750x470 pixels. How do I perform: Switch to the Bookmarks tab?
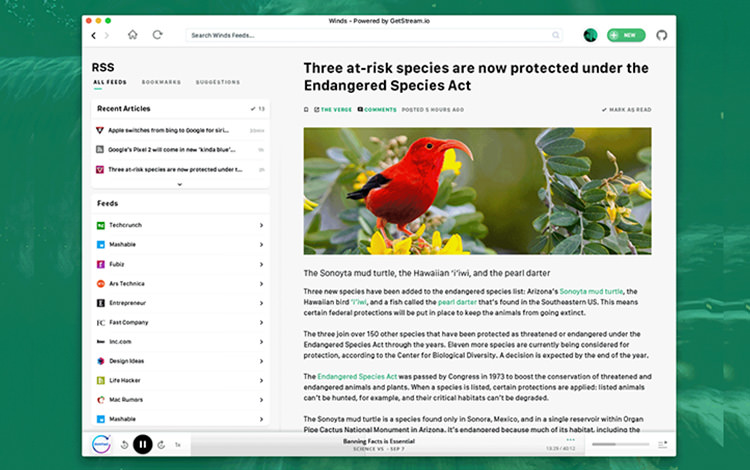[161, 82]
